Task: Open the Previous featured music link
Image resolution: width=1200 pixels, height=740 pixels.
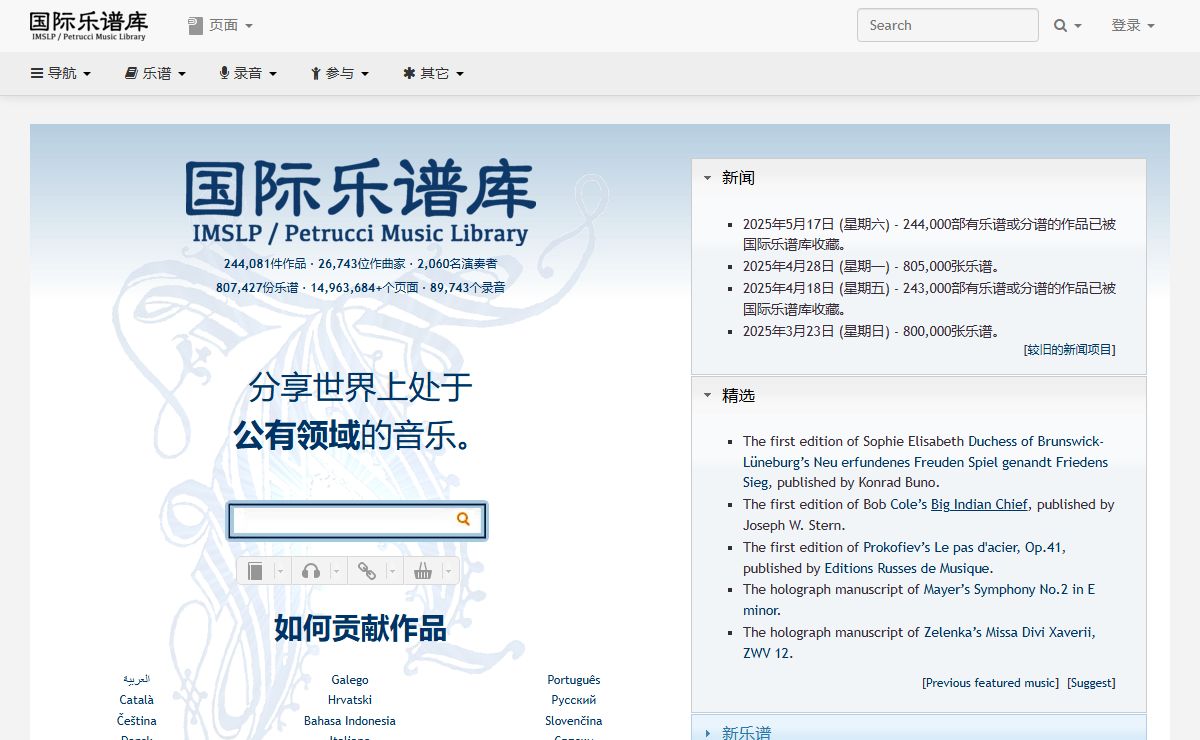Action: (990, 683)
